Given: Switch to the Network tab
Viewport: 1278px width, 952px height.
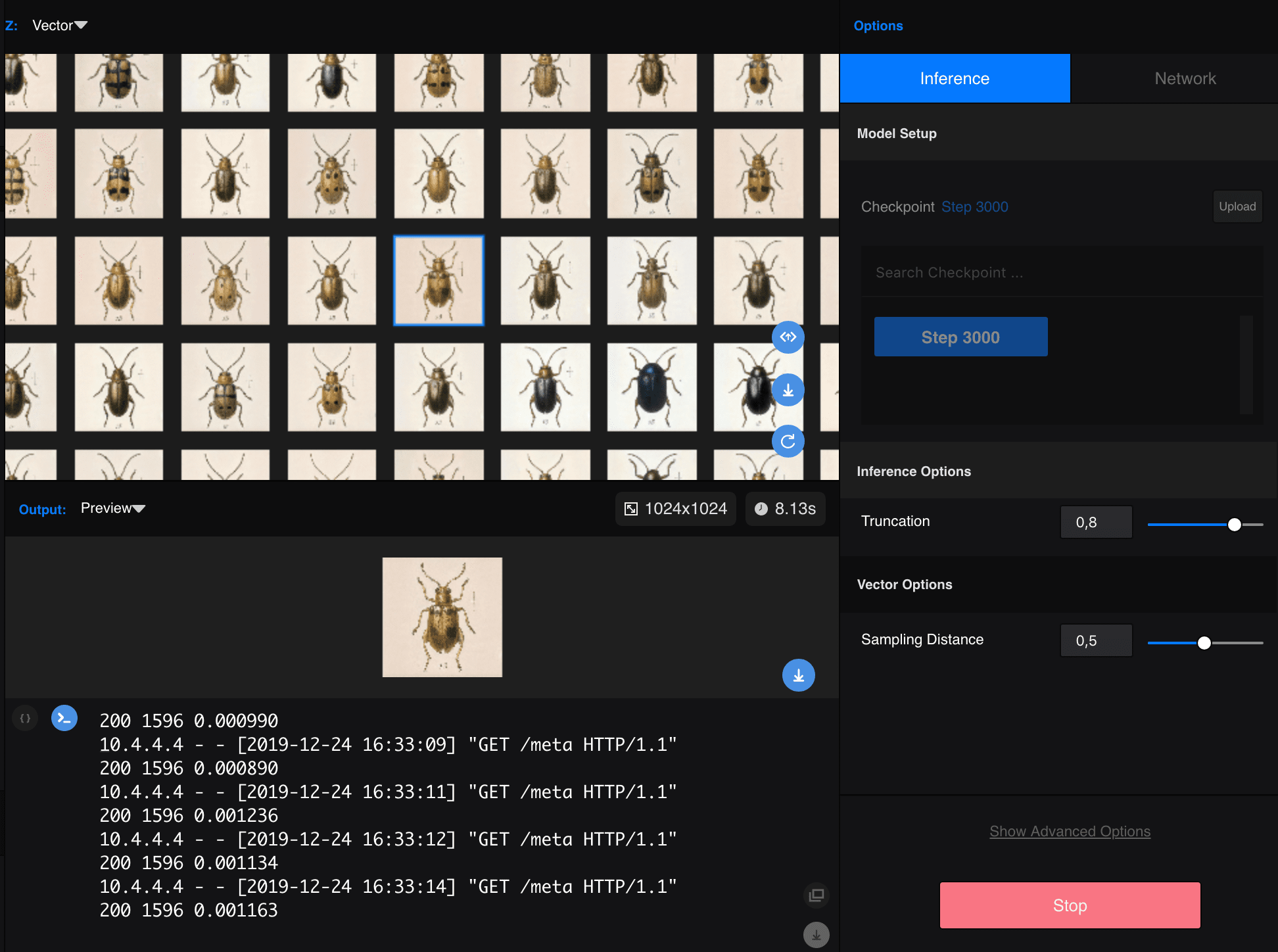Looking at the screenshot, I should click(1185, 78).
